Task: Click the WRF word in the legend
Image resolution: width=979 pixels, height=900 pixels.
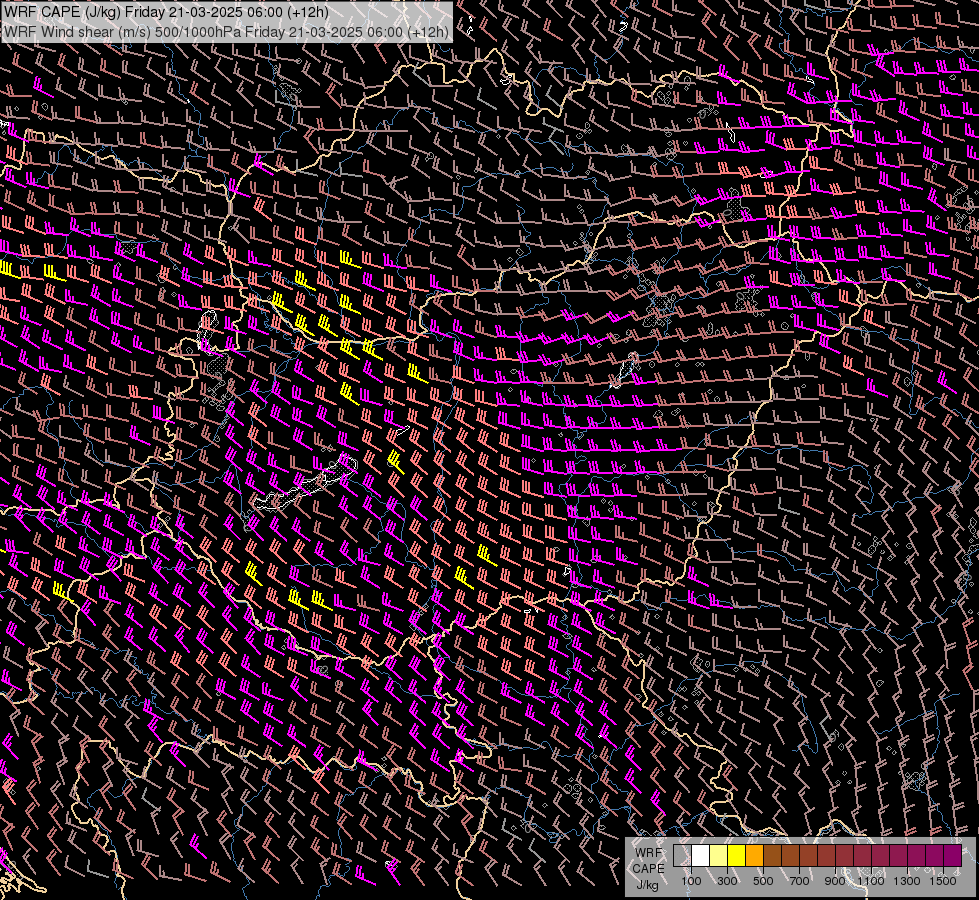Action: [x=648, y=853]
